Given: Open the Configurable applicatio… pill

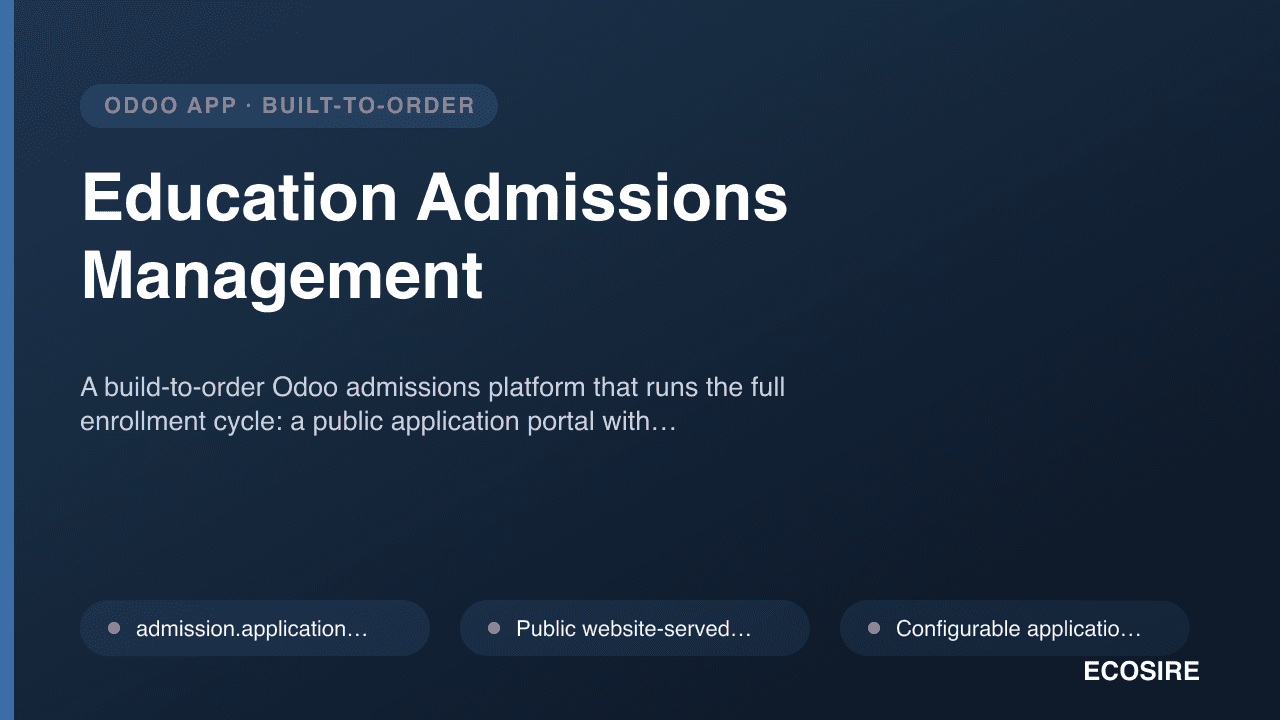Looking at the screenshot, I should 1015,628.
